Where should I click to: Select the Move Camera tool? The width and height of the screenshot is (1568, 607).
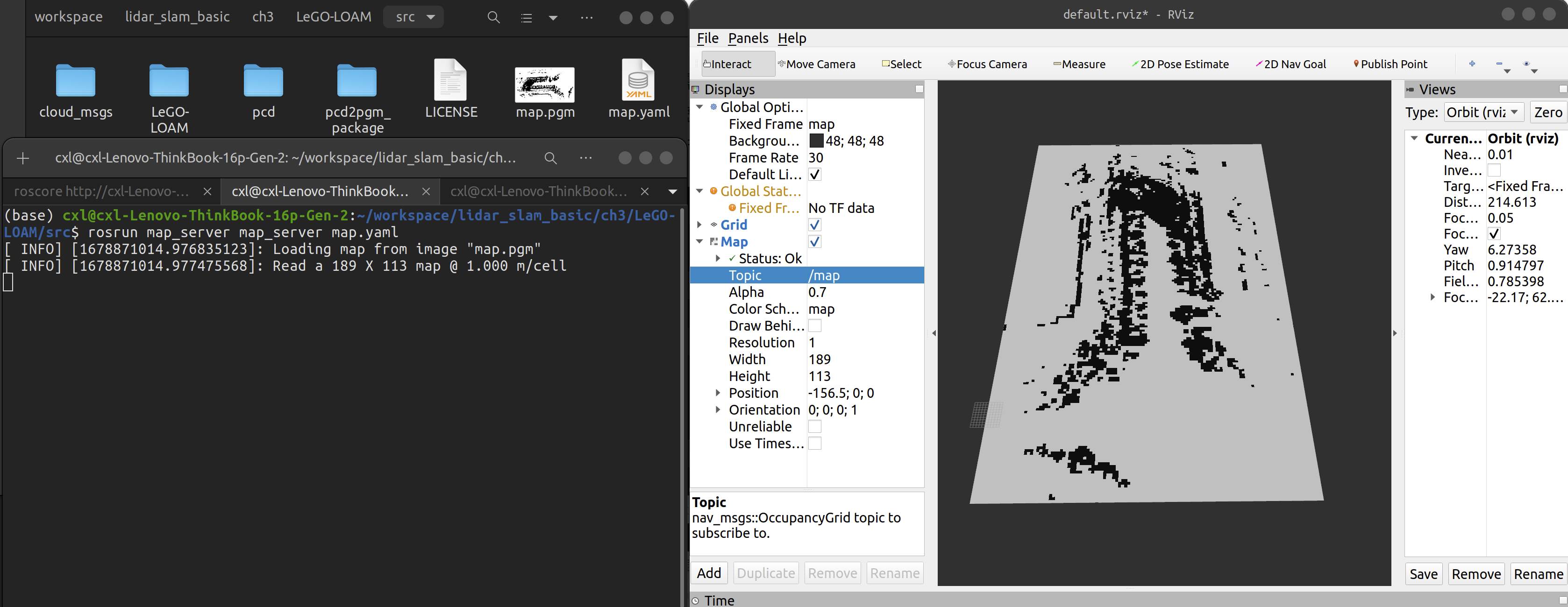pos(816,64)
